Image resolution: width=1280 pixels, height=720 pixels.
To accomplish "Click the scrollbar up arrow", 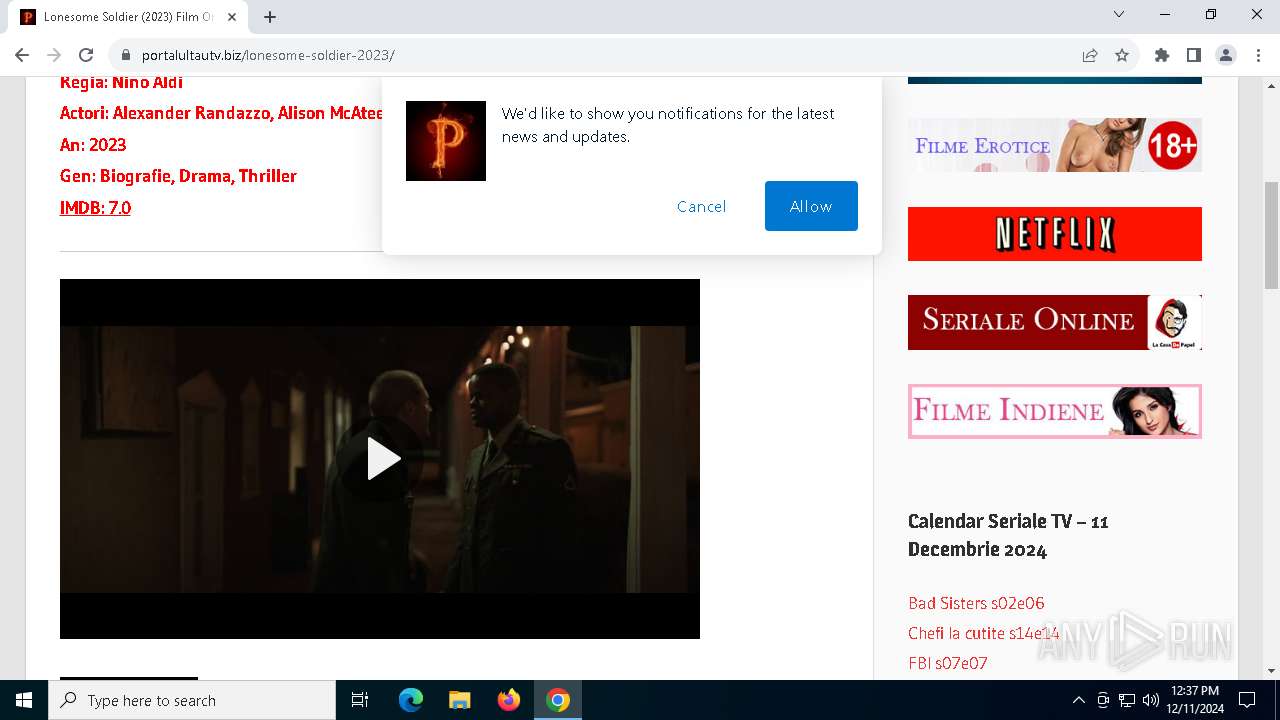I will [1271, 85].
